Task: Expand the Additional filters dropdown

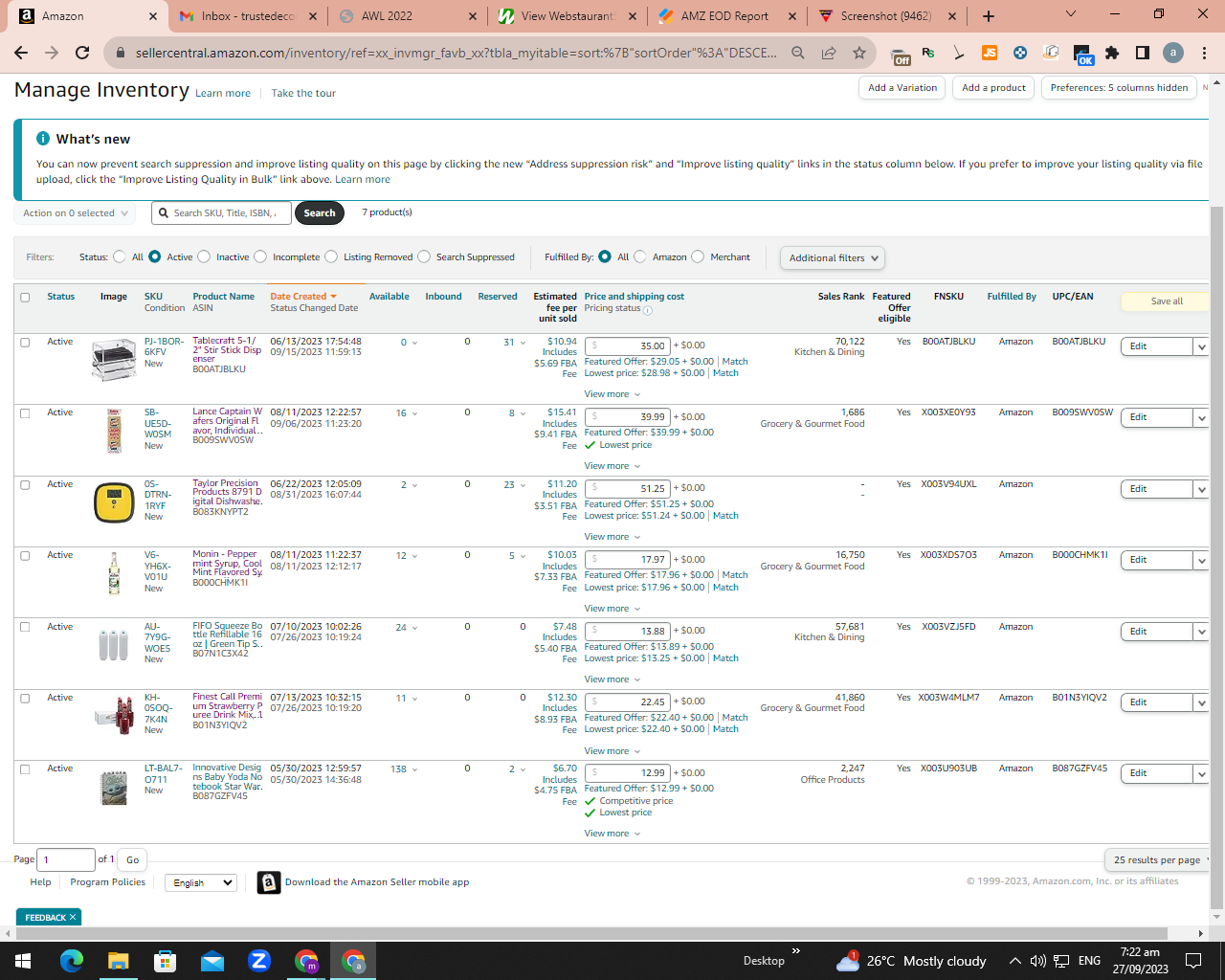Action: tap(833, 257)
